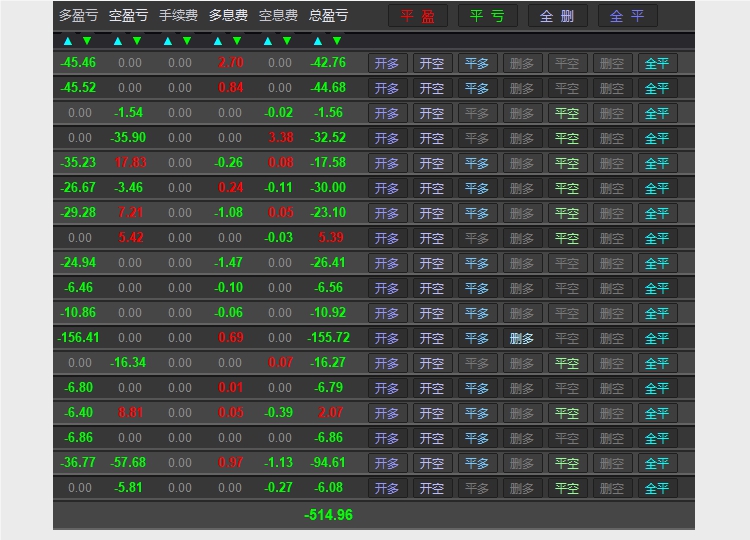Click the 空息费 column header
The image size is (750, 540).
tap(278, 15)
